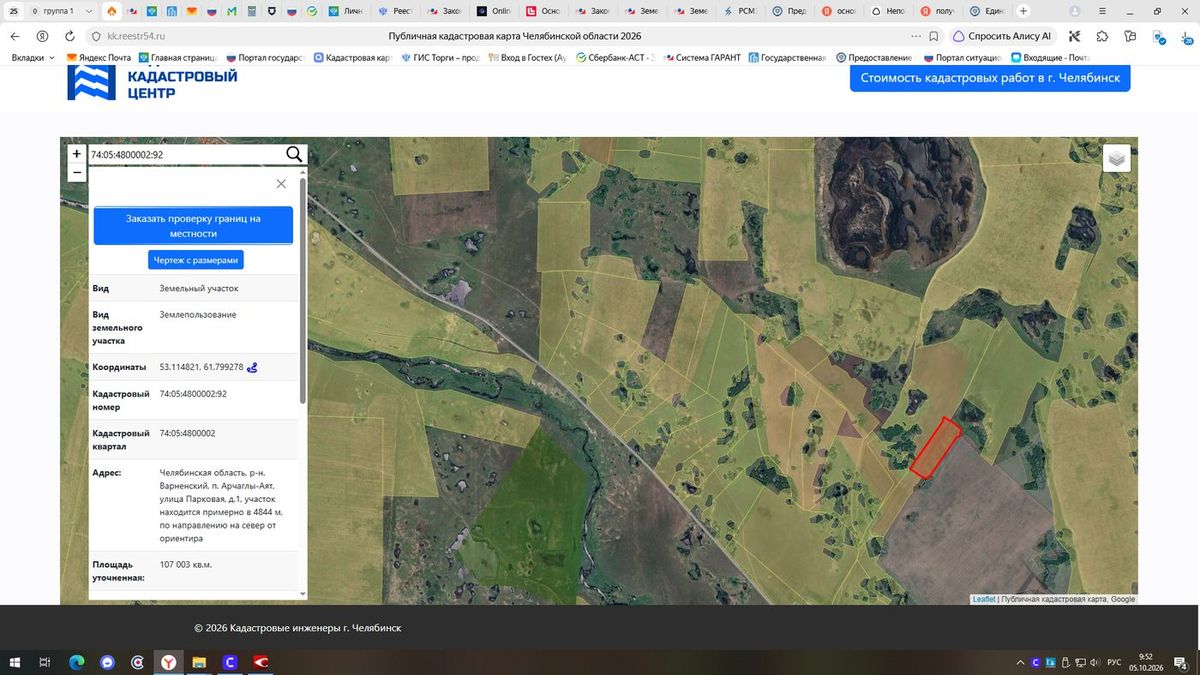
Task: Open 'Стоимость кадастровых работ в г. Челябинск'
Action: point(990,78)
